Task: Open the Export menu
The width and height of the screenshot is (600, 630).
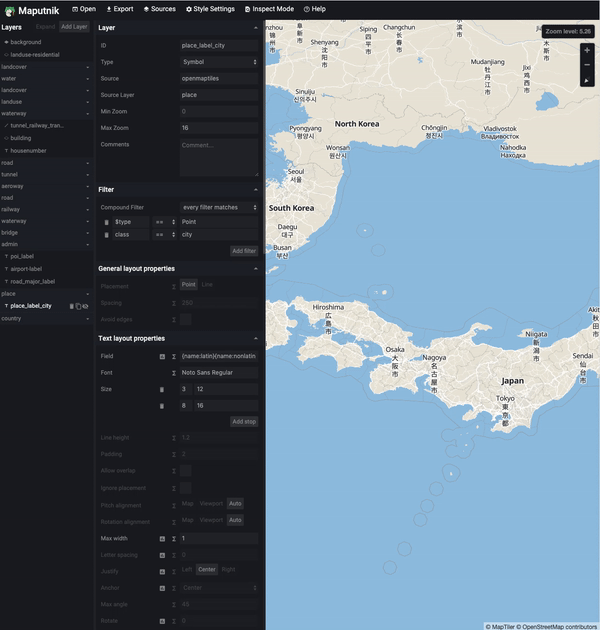Action: pyautogui.click(x=120, y=9)
